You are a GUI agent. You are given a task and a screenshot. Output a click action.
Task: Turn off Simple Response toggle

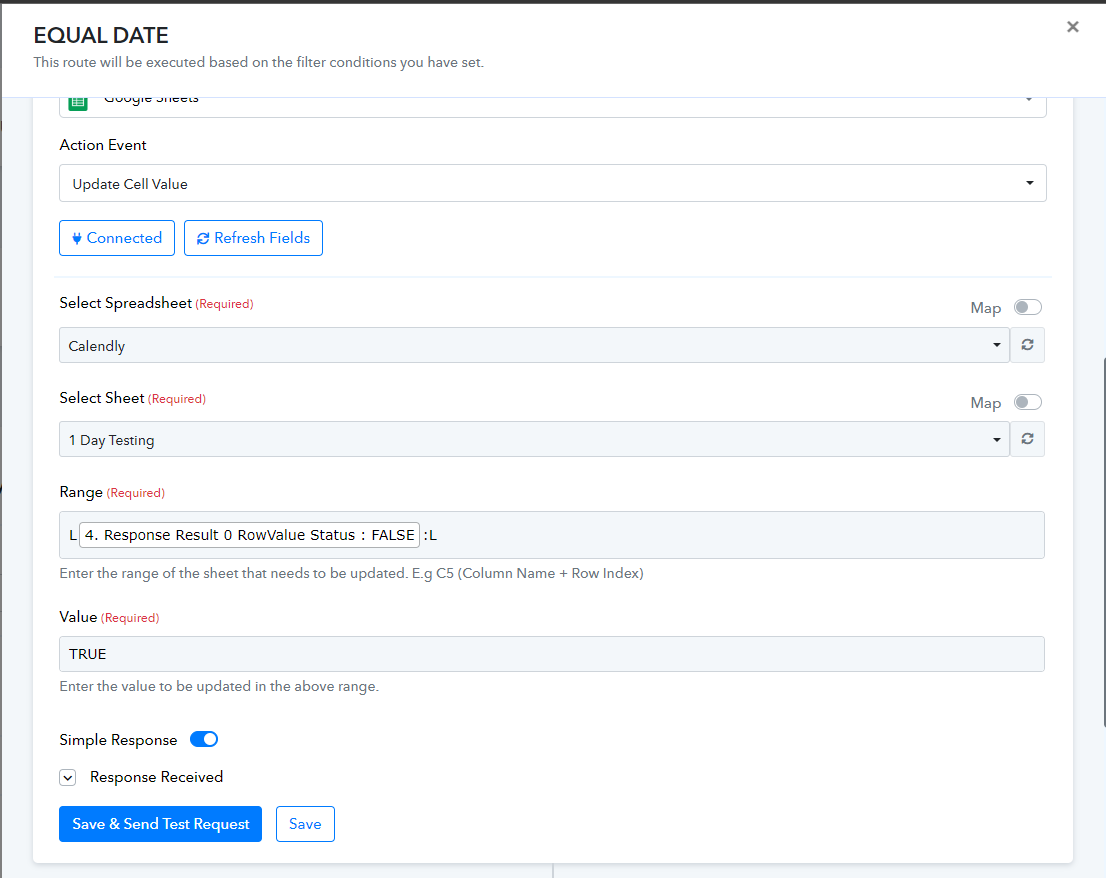pyautogui.click(x=204, y=740)
